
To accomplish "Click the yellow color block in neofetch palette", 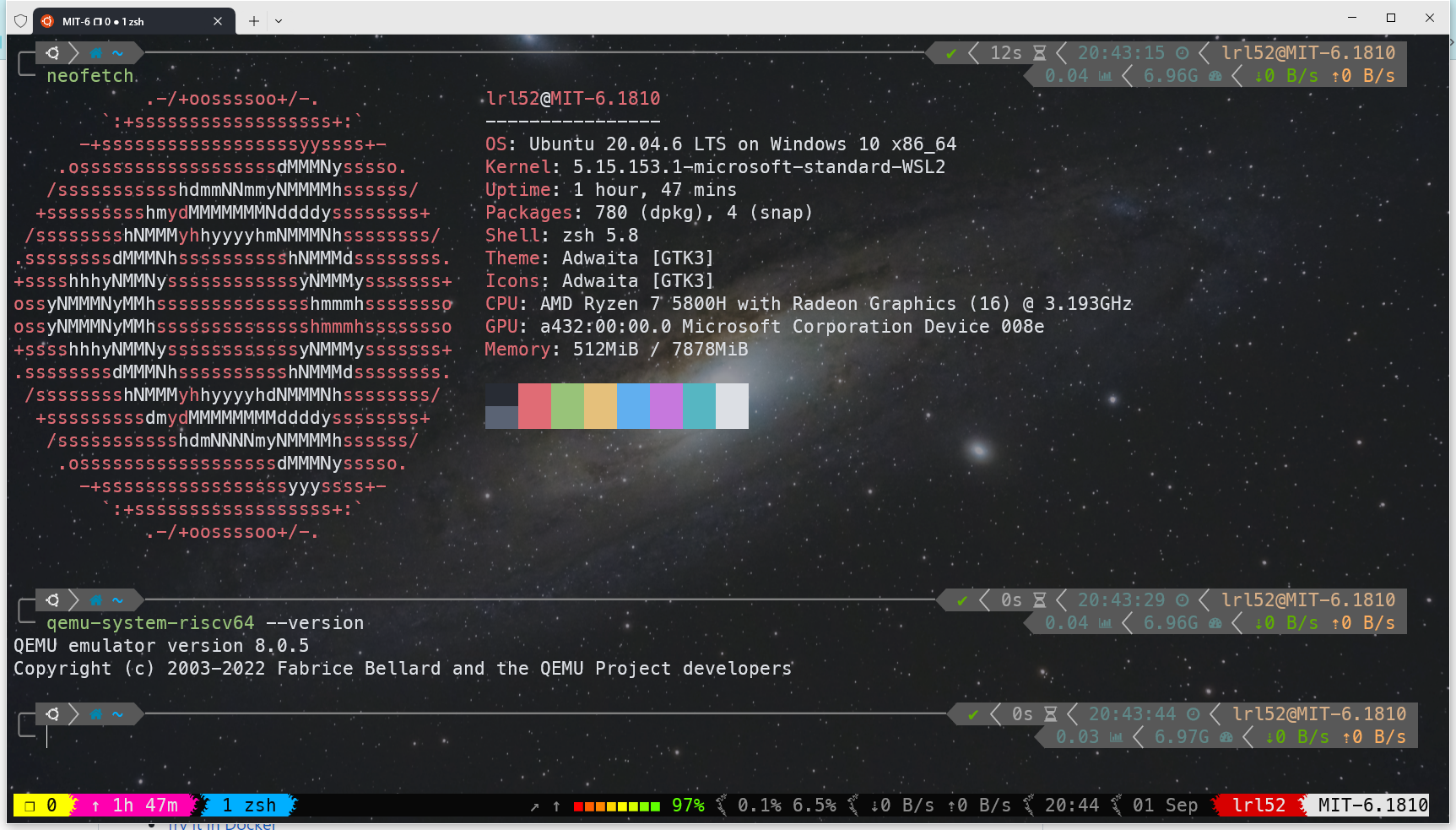I will click(600, 406).
